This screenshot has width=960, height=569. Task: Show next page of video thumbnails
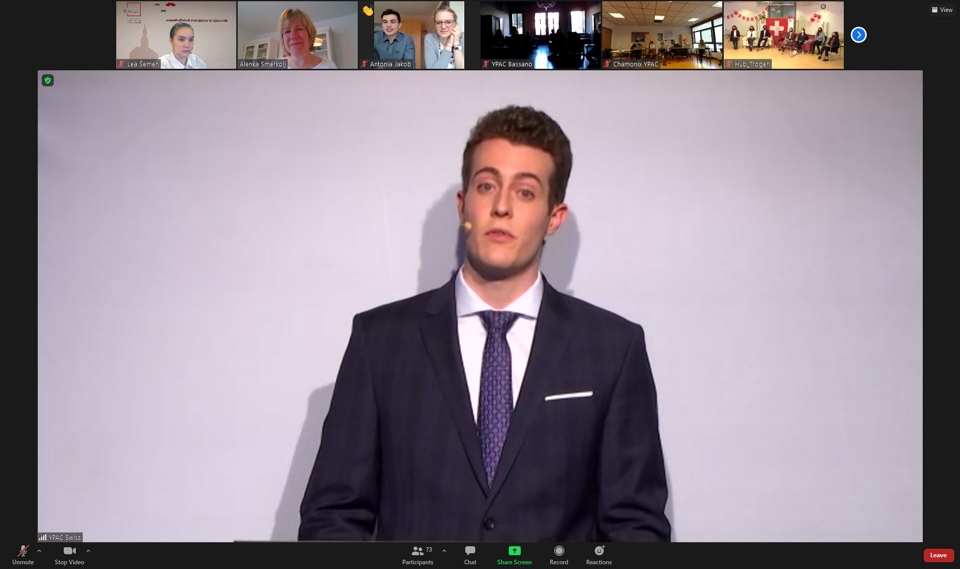(x=858, y=35)
